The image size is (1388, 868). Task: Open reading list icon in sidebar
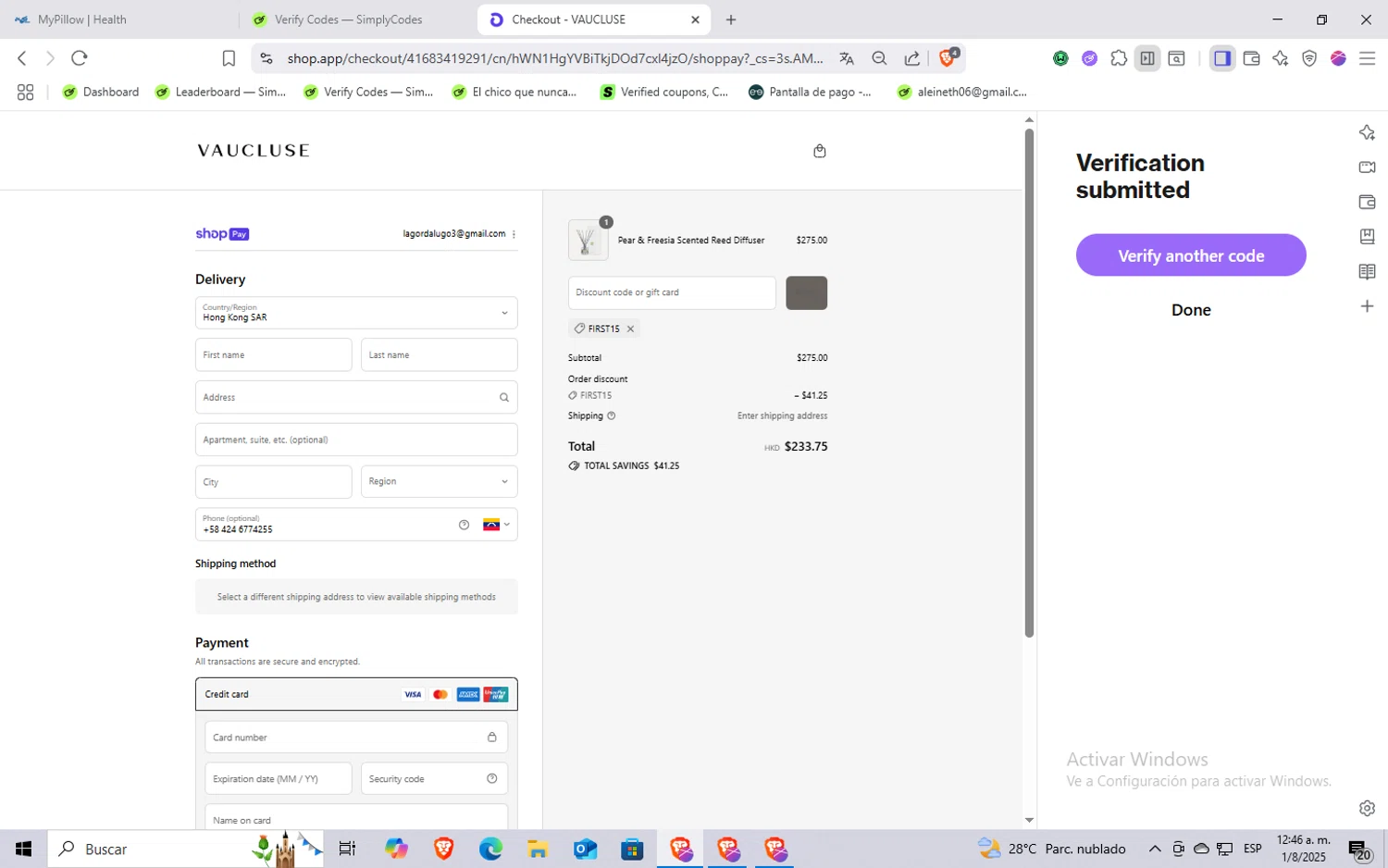[1367, 271]
